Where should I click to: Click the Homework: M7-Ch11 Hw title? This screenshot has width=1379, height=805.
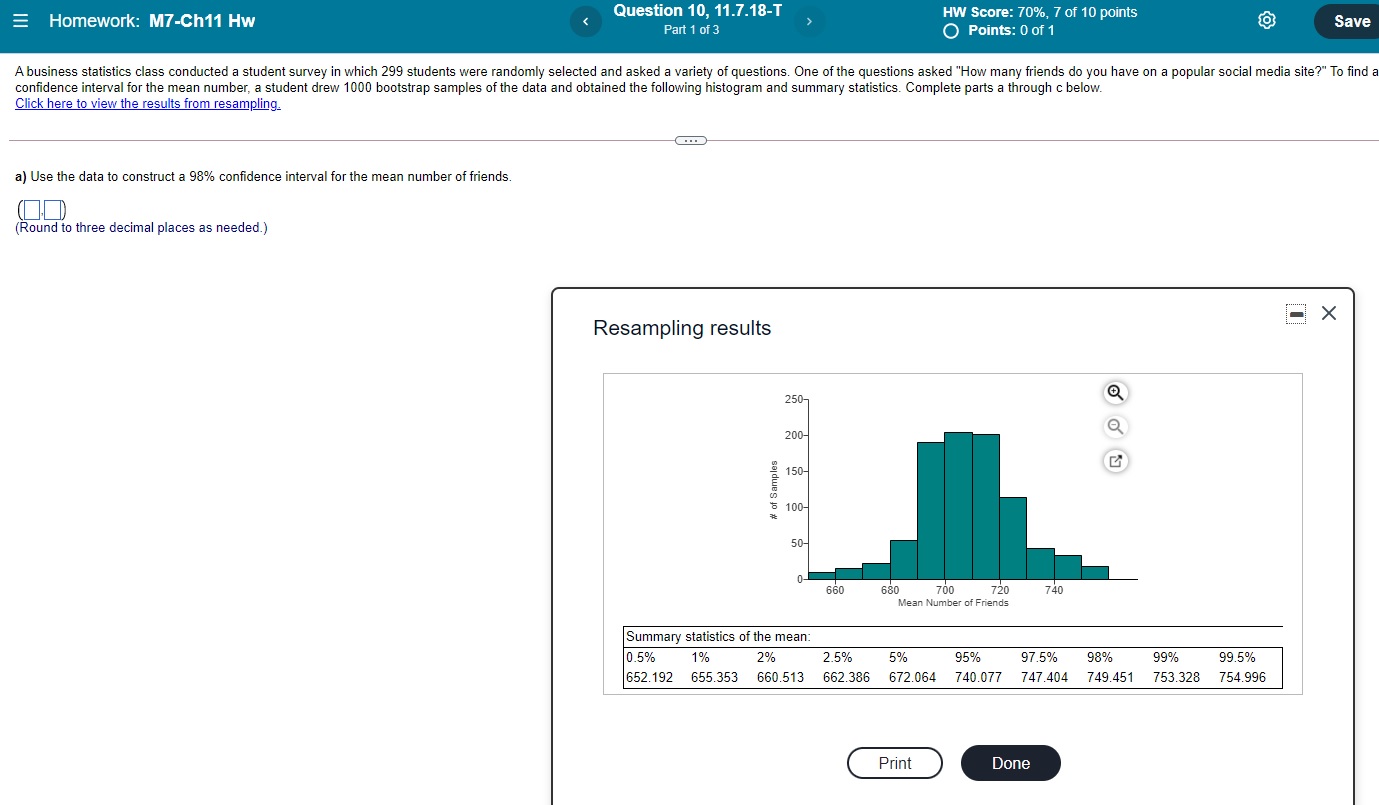(152, 21)
